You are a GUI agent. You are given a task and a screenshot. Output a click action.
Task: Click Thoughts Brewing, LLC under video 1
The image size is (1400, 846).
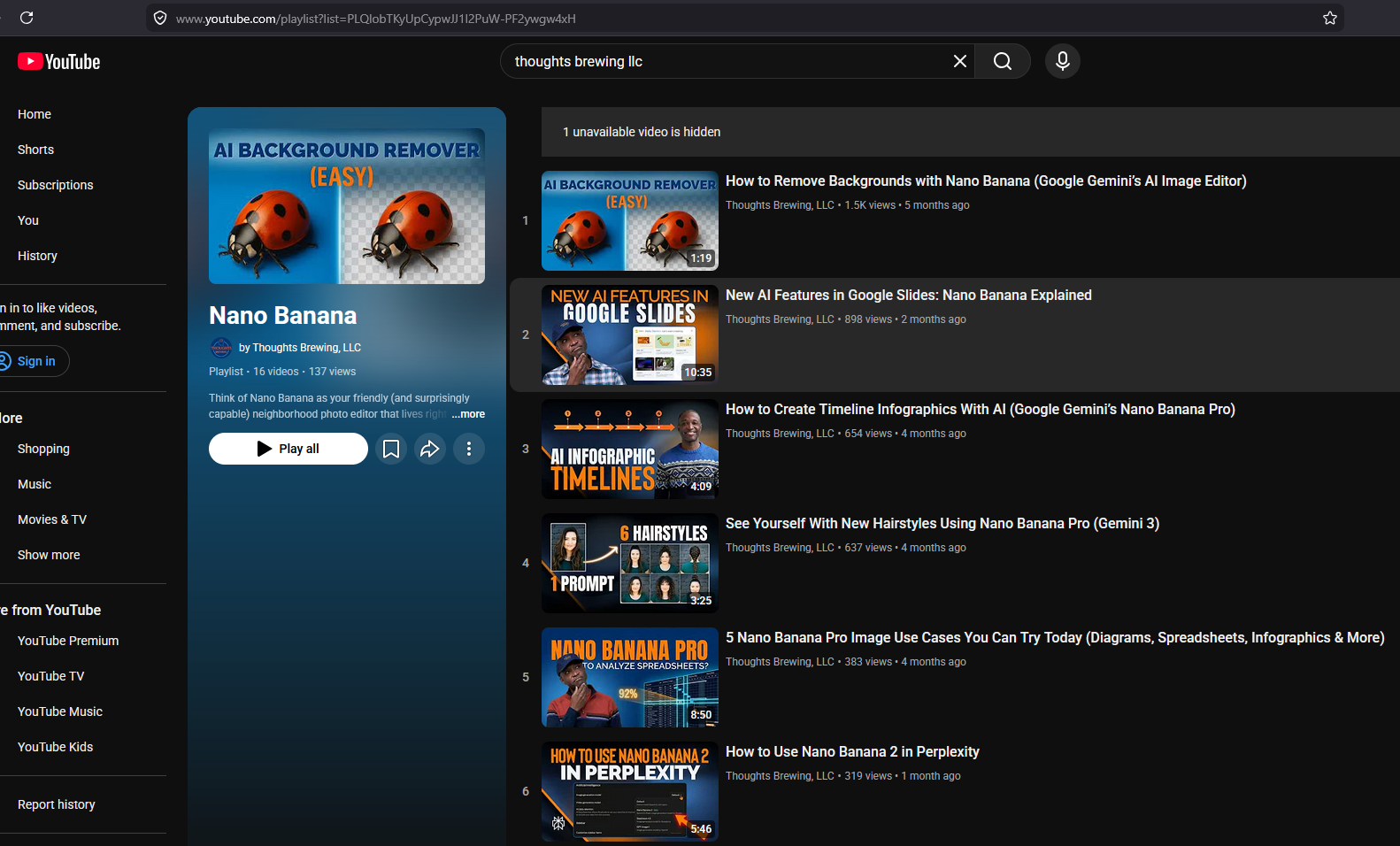pyautogui.click(x=780, y=205)
